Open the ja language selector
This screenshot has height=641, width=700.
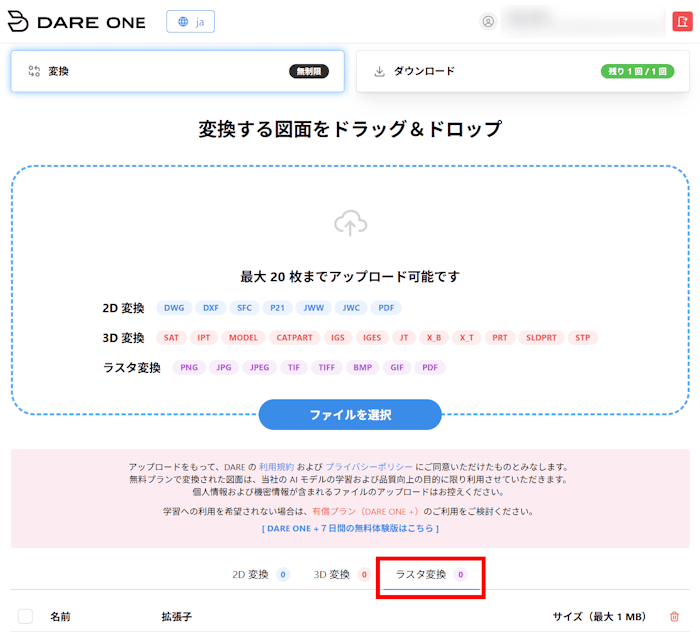[x=191, y=21]
